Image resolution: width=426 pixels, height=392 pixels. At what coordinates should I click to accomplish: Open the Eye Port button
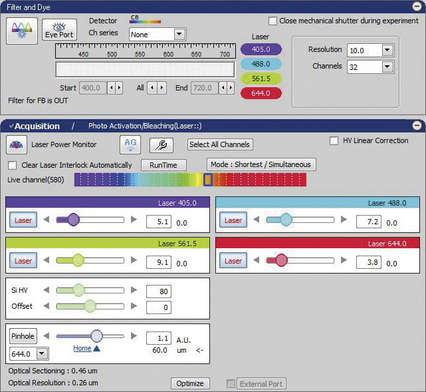[59, 30]
